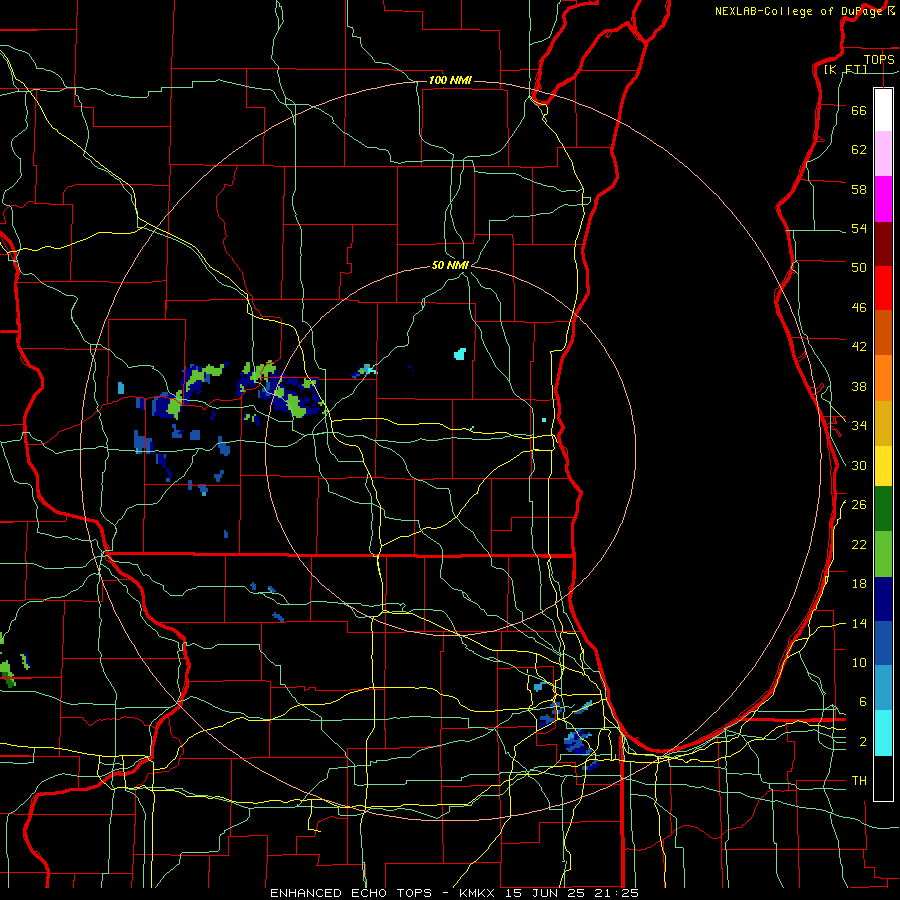Click the "62" legend value

click(859, 150)
